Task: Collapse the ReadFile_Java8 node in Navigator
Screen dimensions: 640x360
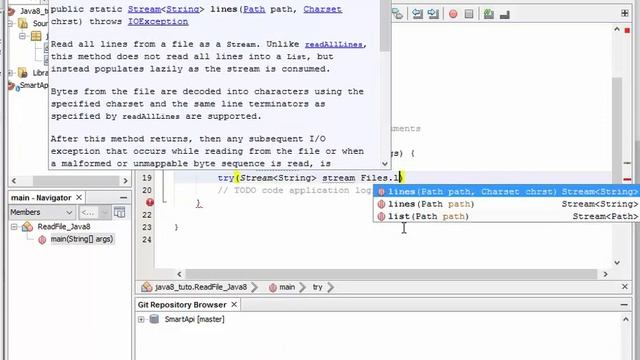Action: pos(14,227)
